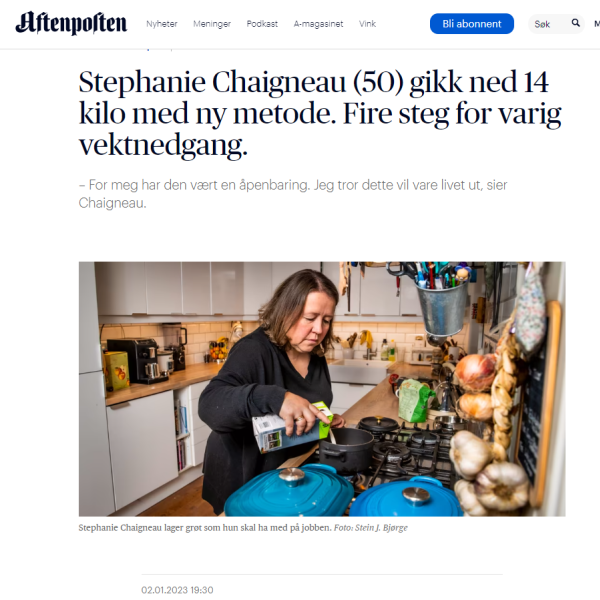Screen dimensions: 600x600
Task: Open the Meninger section
Action: point(212,24)
